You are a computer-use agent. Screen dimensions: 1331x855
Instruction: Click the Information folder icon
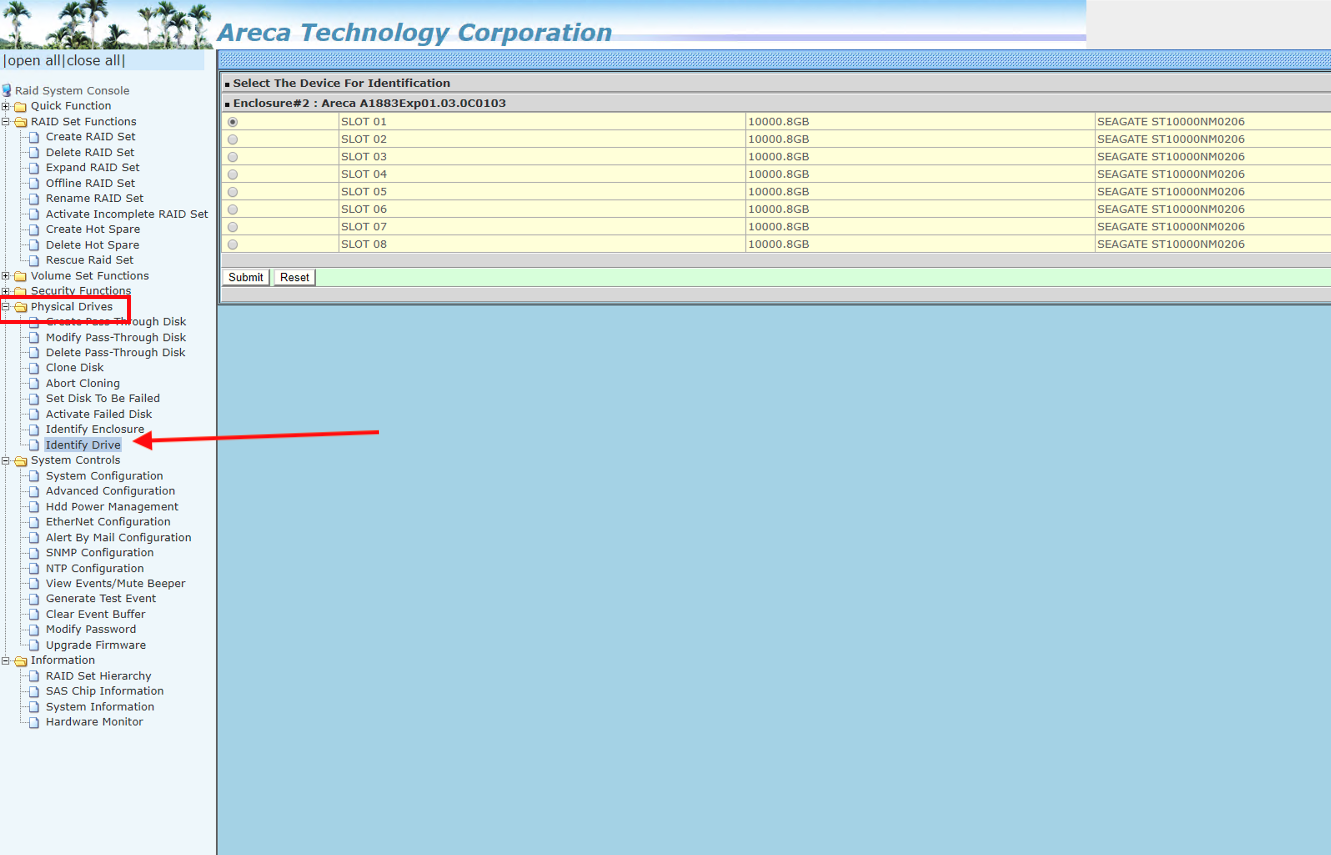(x=20, y=661)
